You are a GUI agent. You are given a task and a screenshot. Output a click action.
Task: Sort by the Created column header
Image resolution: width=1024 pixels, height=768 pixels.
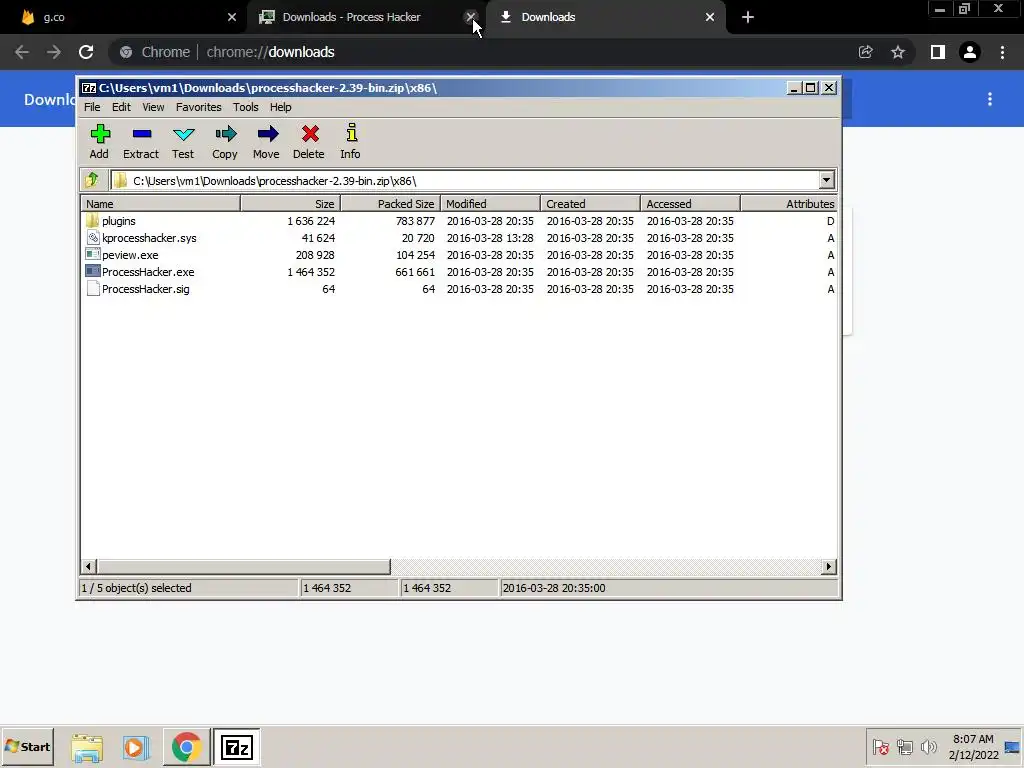tap(590, 204)
